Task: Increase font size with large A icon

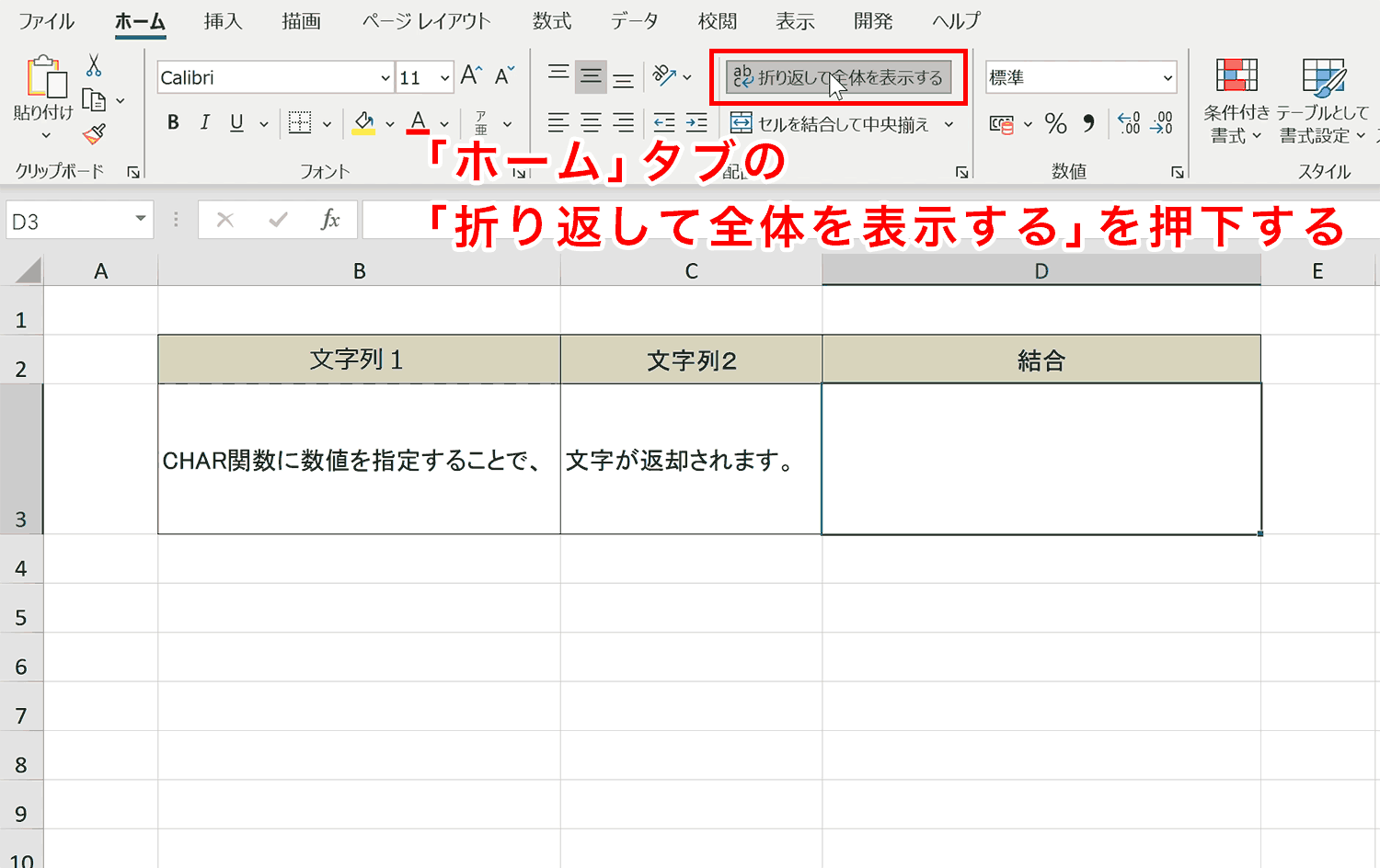Action: [x=471, y=76]
